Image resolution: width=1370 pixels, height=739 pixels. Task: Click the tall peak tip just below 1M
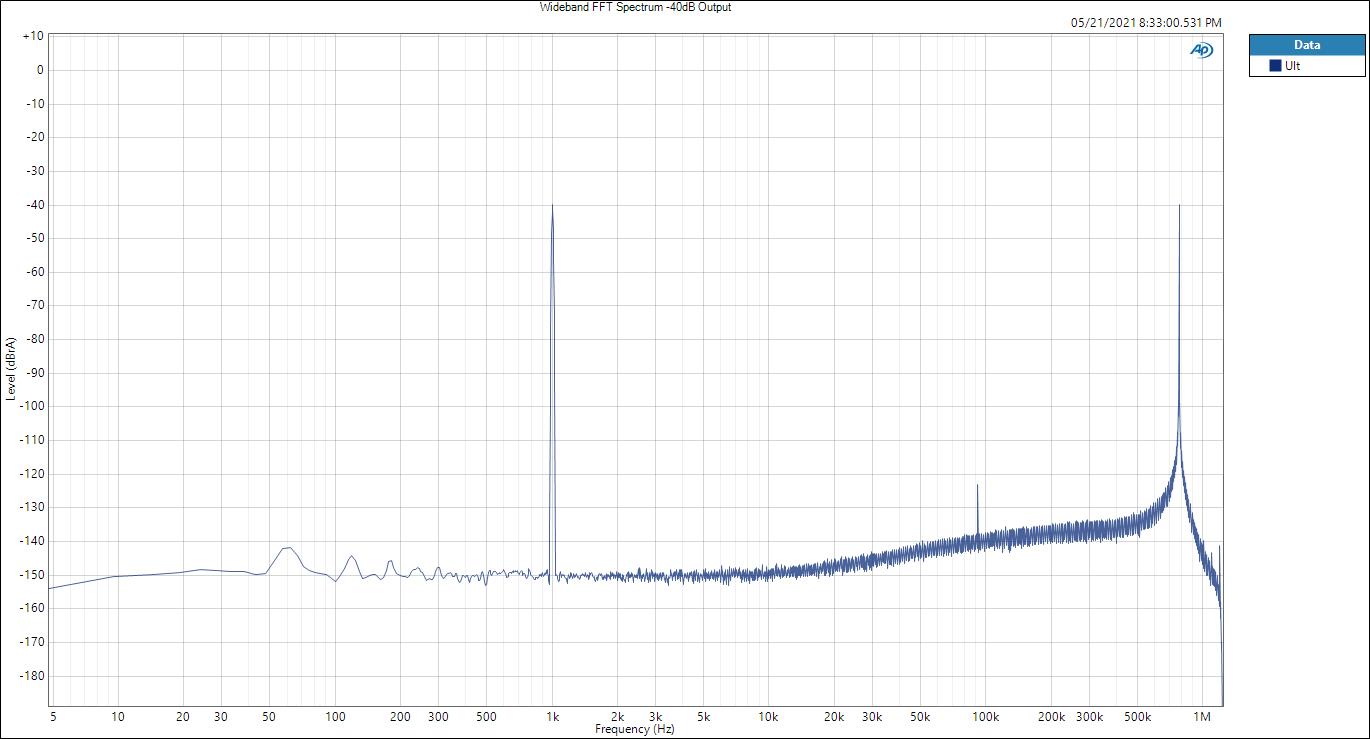point(1180,206)
